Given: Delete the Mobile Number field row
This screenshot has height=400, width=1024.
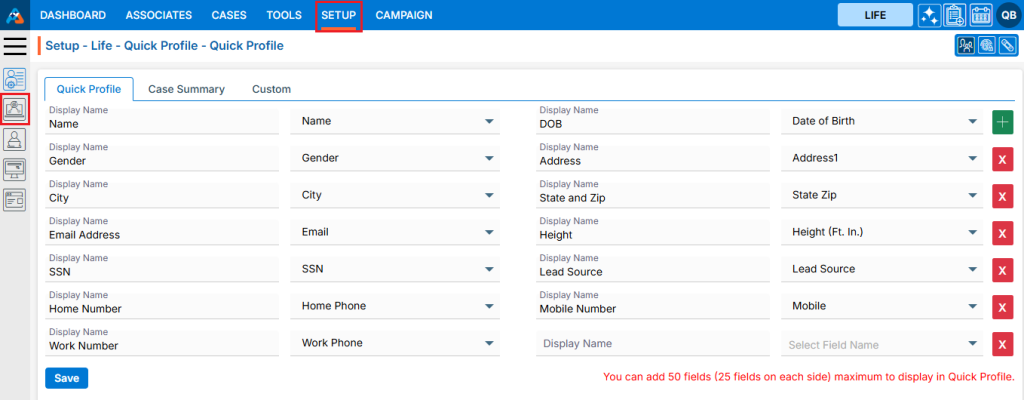Looking at the screenshot, I should pos(1003,307).
